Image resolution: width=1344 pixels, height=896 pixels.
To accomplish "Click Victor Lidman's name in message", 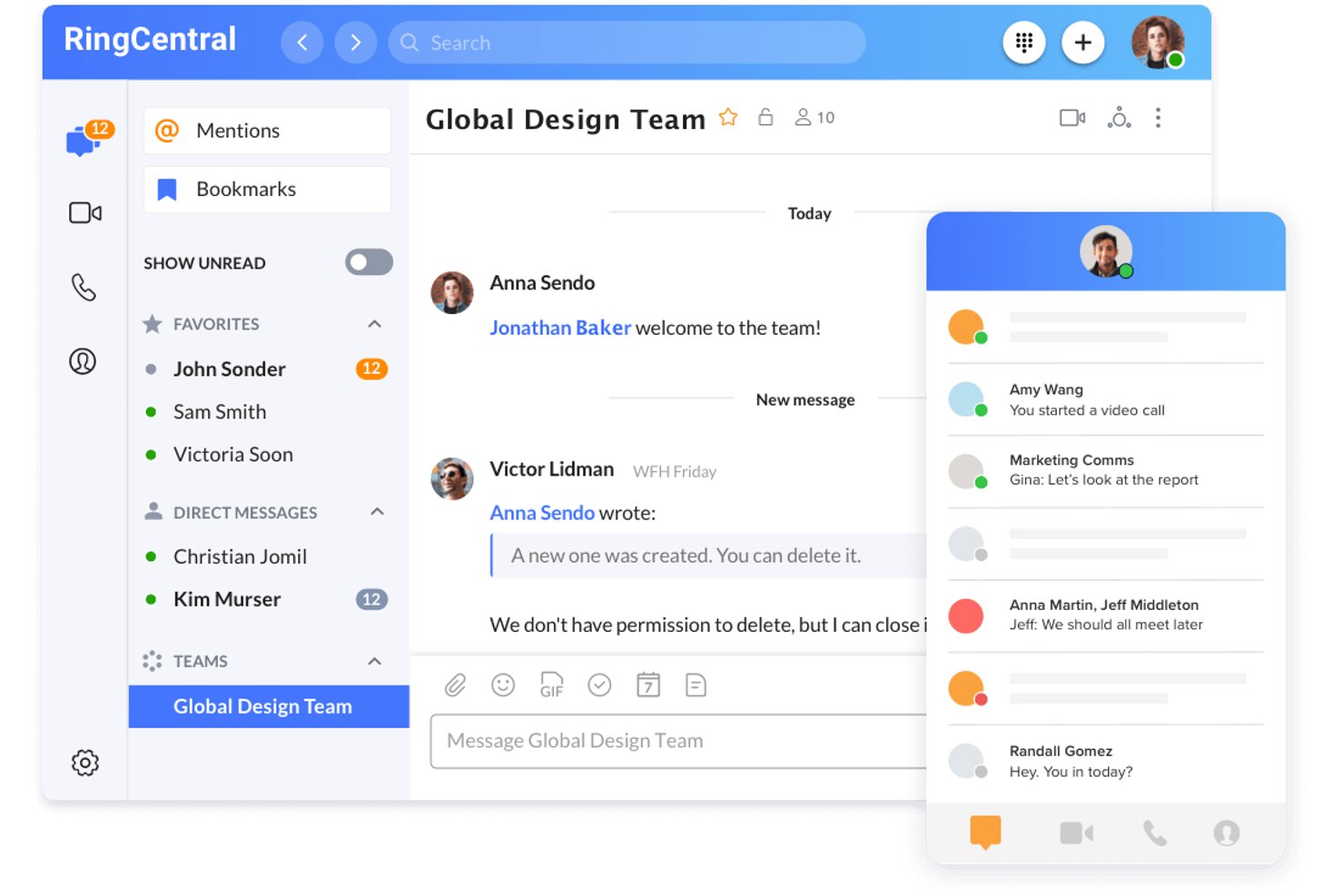I will coord(552,469).
